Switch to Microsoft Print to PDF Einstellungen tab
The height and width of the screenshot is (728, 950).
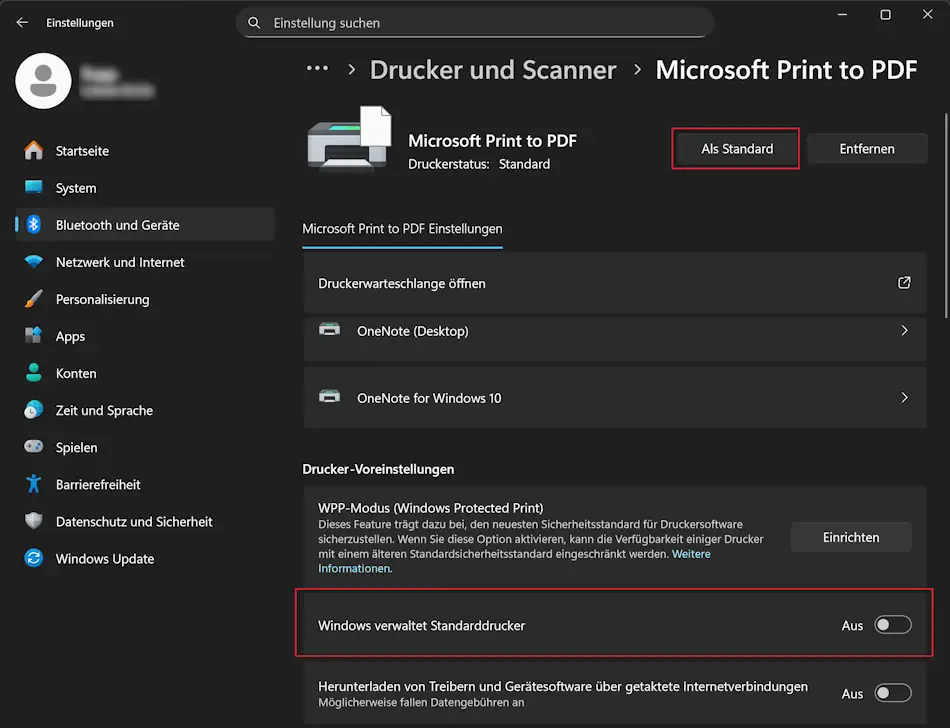click(402, 228)
